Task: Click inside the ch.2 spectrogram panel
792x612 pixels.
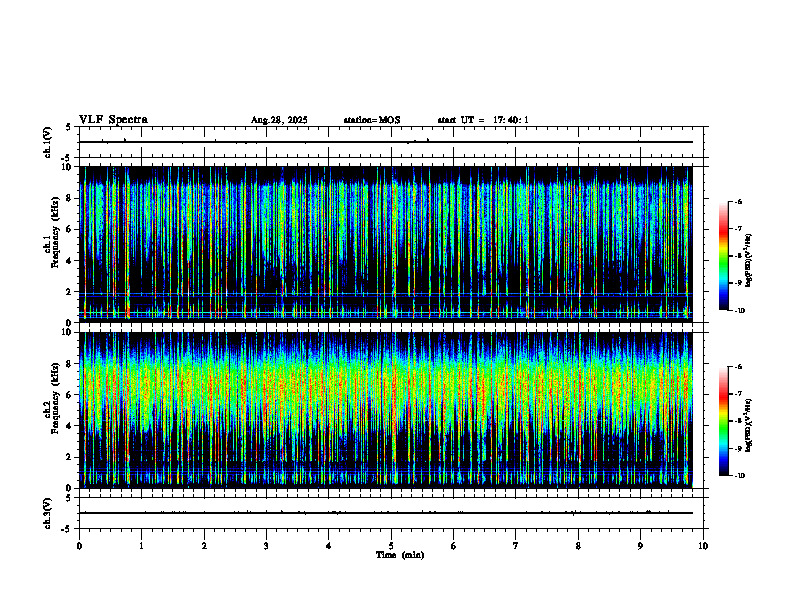Action: pyautogui.click(x=386, y=410)
